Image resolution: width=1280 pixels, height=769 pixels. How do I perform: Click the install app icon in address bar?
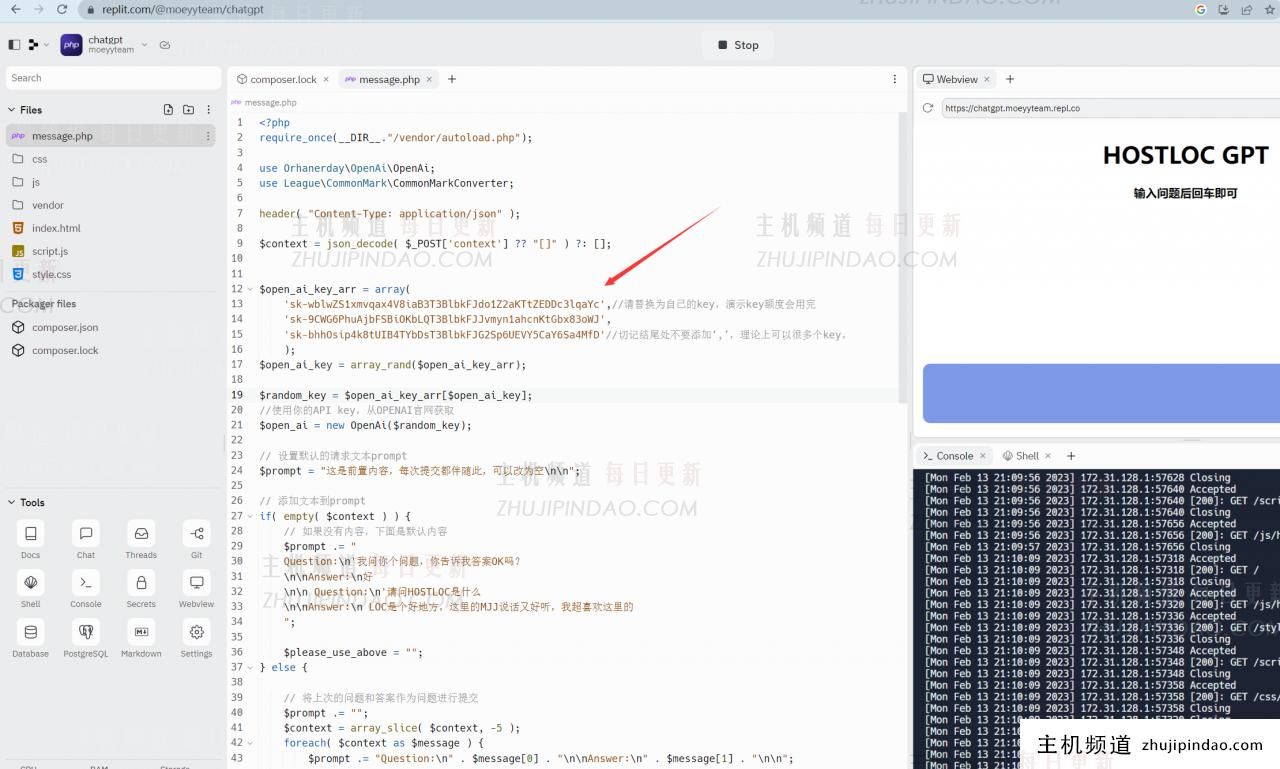click(1224, 9)
